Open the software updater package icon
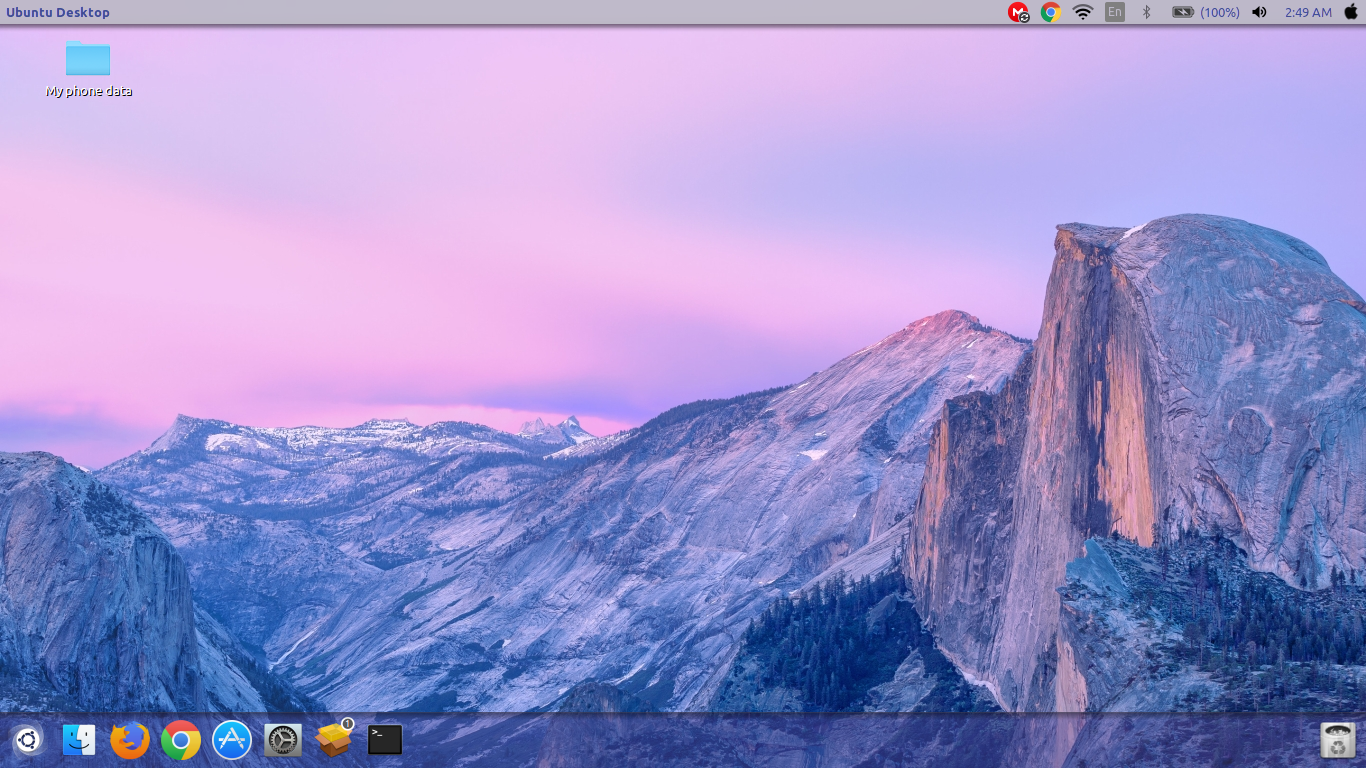The height and width of the screenshot is (768, 1366). click(x=334, y=739)
